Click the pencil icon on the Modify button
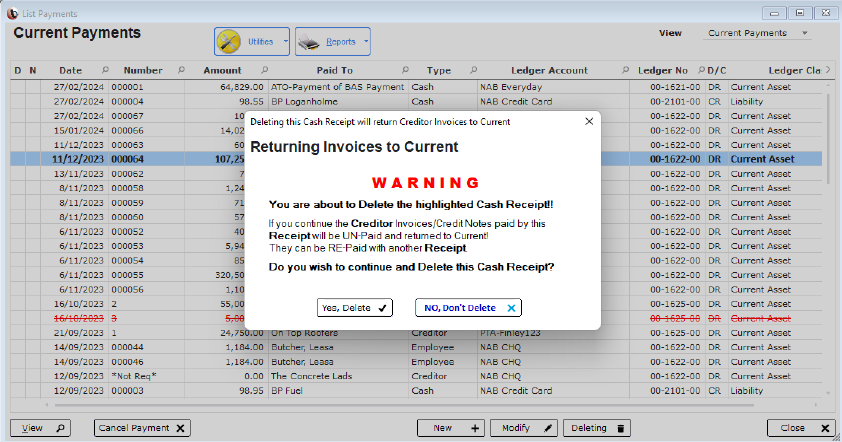Screen dimensions: 842x442 point(548,428)
